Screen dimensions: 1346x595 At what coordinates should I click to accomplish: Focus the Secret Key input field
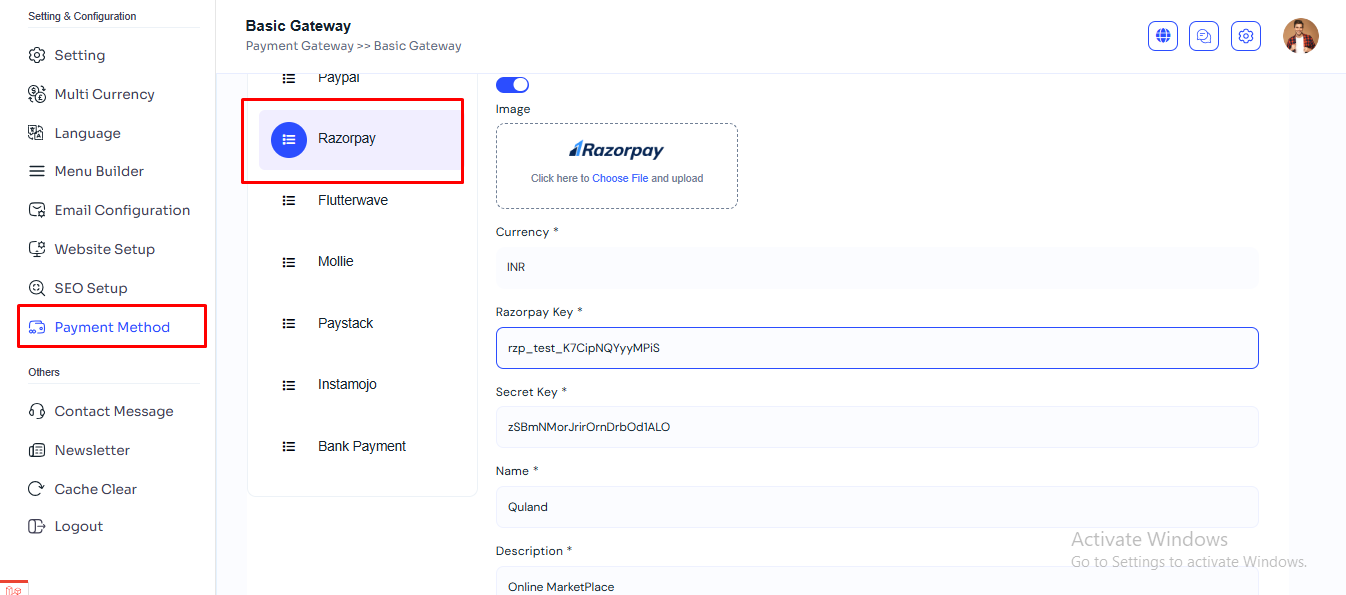point(876,427)
